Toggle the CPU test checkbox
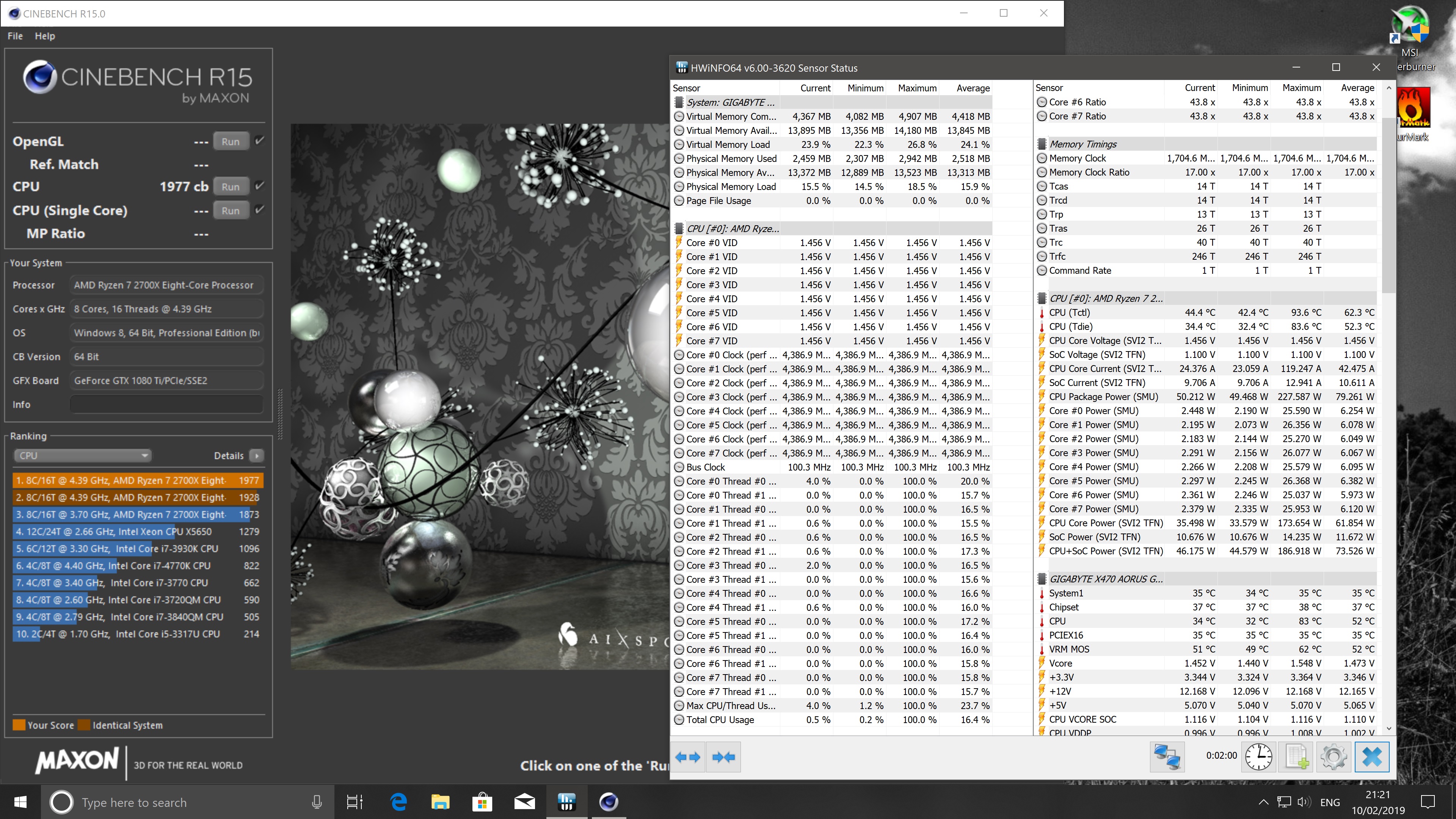This screenshot has height=819, width=1456. coord(259,185)
